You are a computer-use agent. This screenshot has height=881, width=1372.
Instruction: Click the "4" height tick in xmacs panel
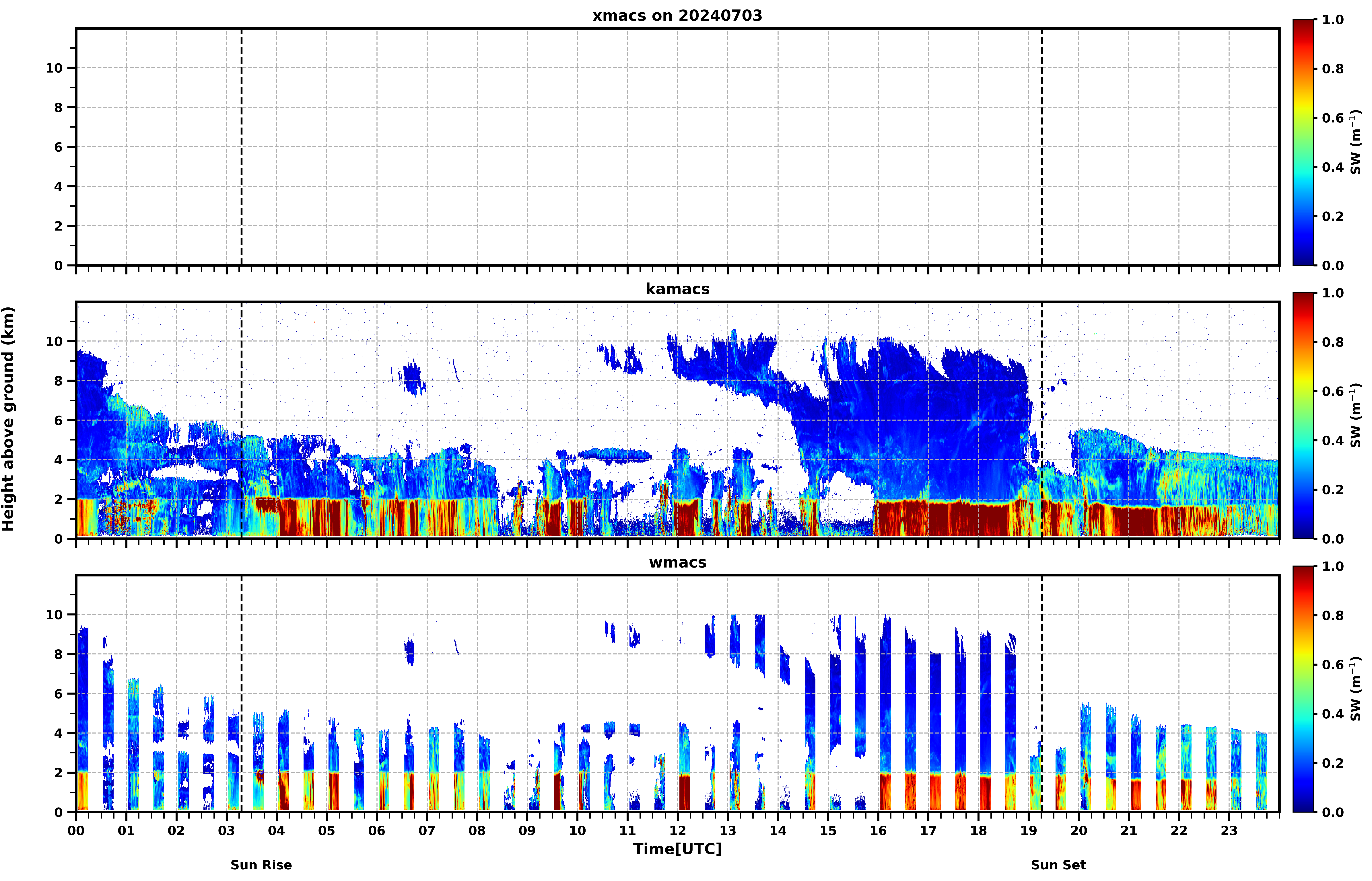click(x=58, y=186)
